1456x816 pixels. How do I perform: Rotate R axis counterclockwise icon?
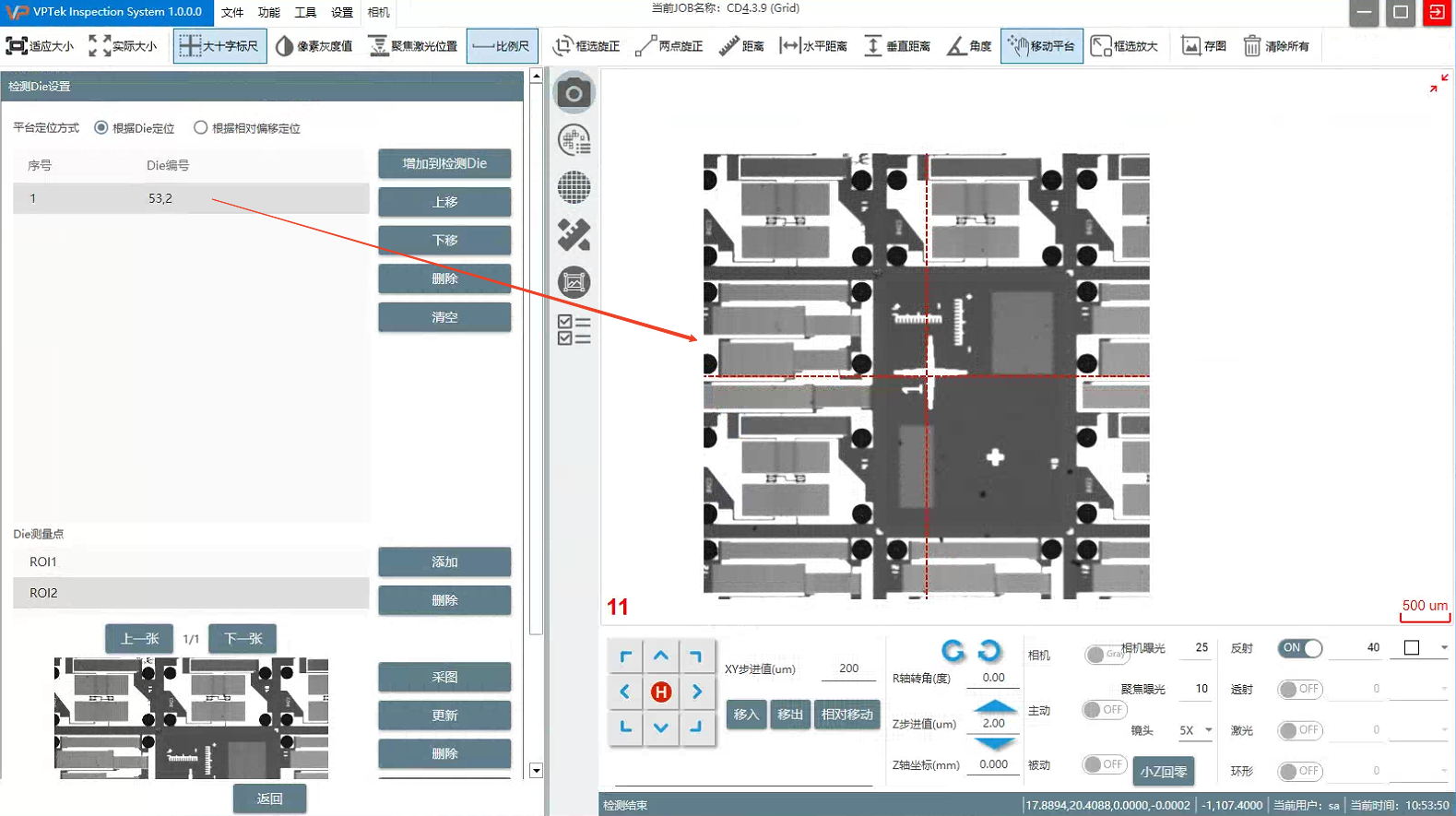tap(989, 651)
